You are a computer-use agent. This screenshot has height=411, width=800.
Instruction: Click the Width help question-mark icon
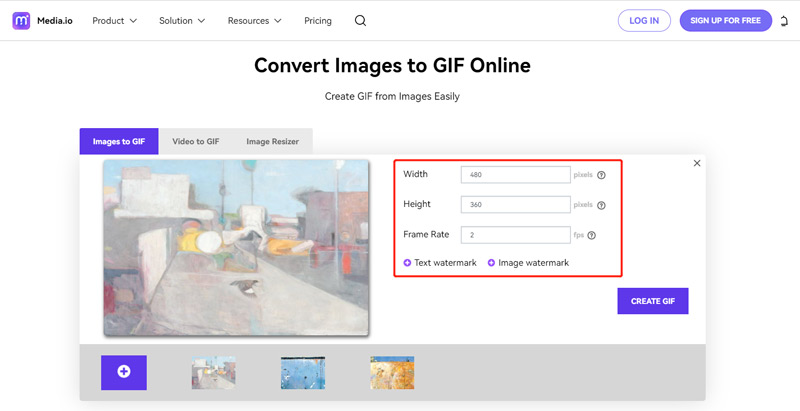[x=602, y=175]
